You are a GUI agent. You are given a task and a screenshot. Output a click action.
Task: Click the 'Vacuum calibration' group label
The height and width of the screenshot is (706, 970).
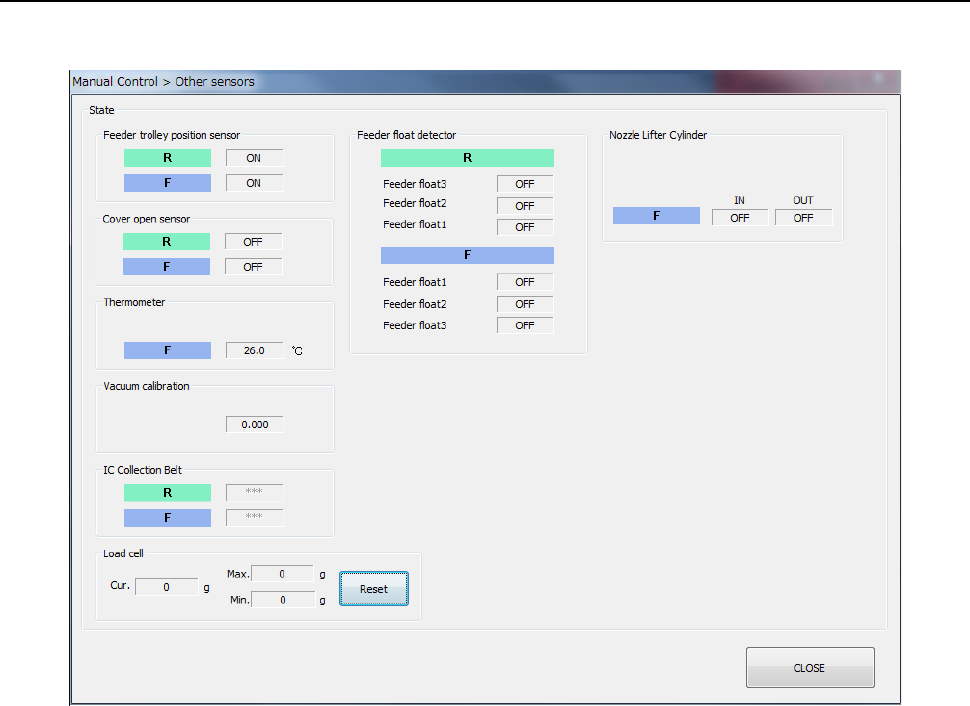(x=147, y=386)
